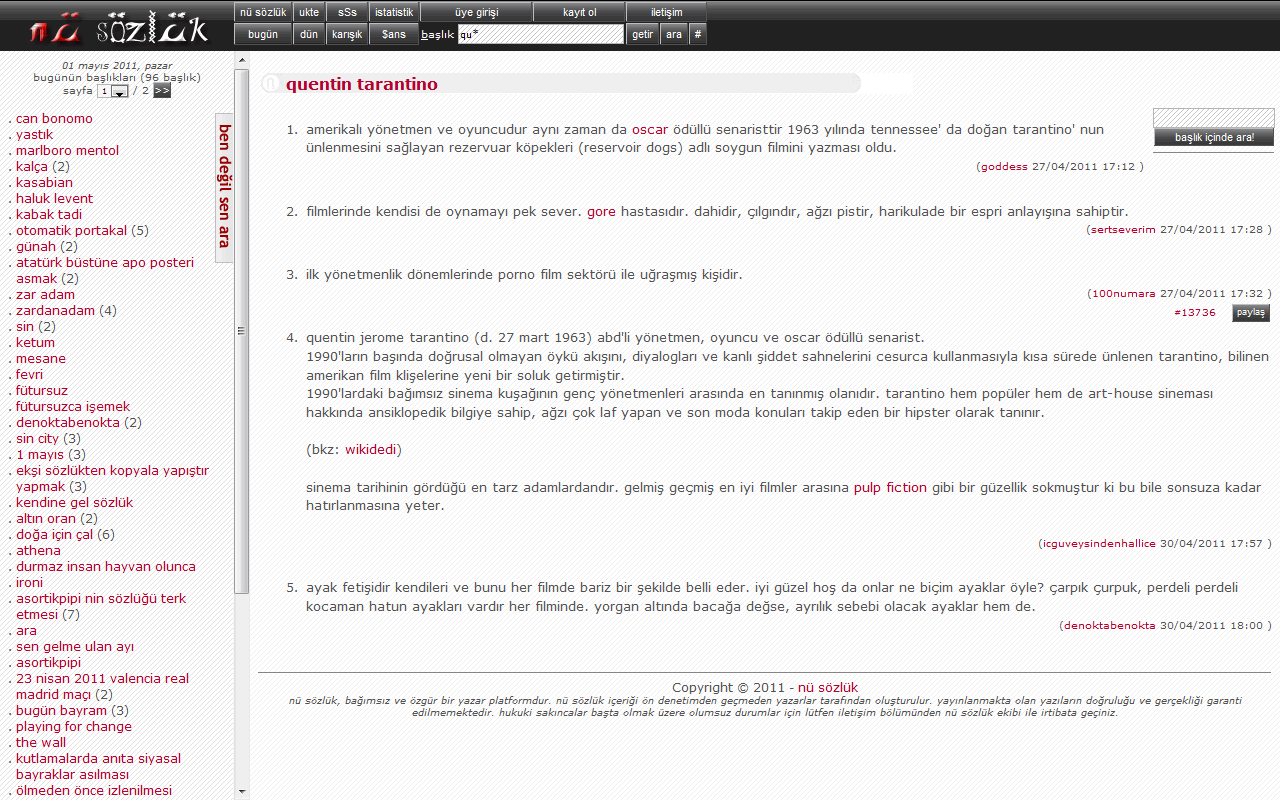This screenshot has width=1280, height=800.
Task: Show bugün entries
Action: pos(263,34)
